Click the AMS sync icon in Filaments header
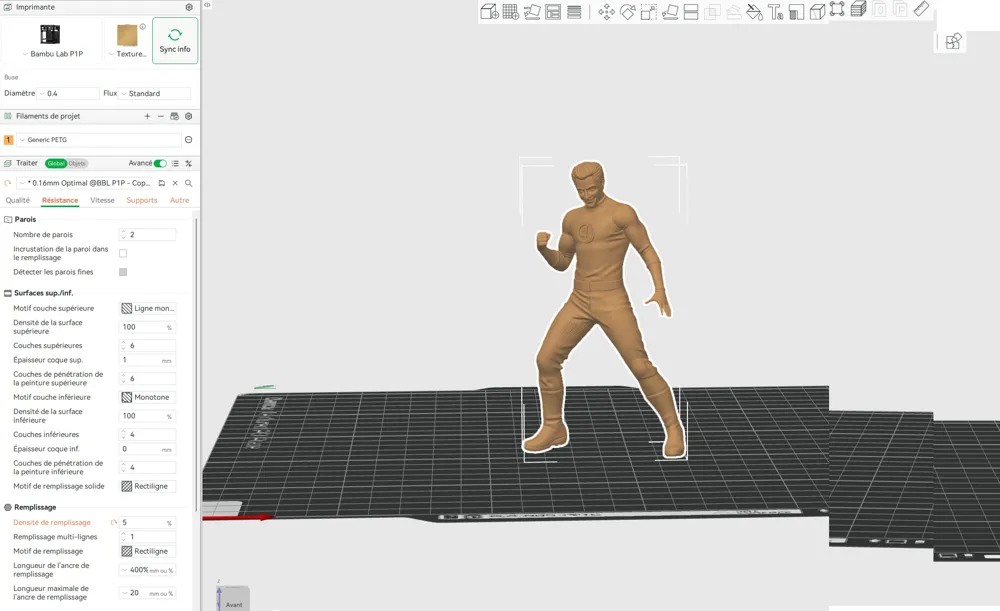 point(174,116)
